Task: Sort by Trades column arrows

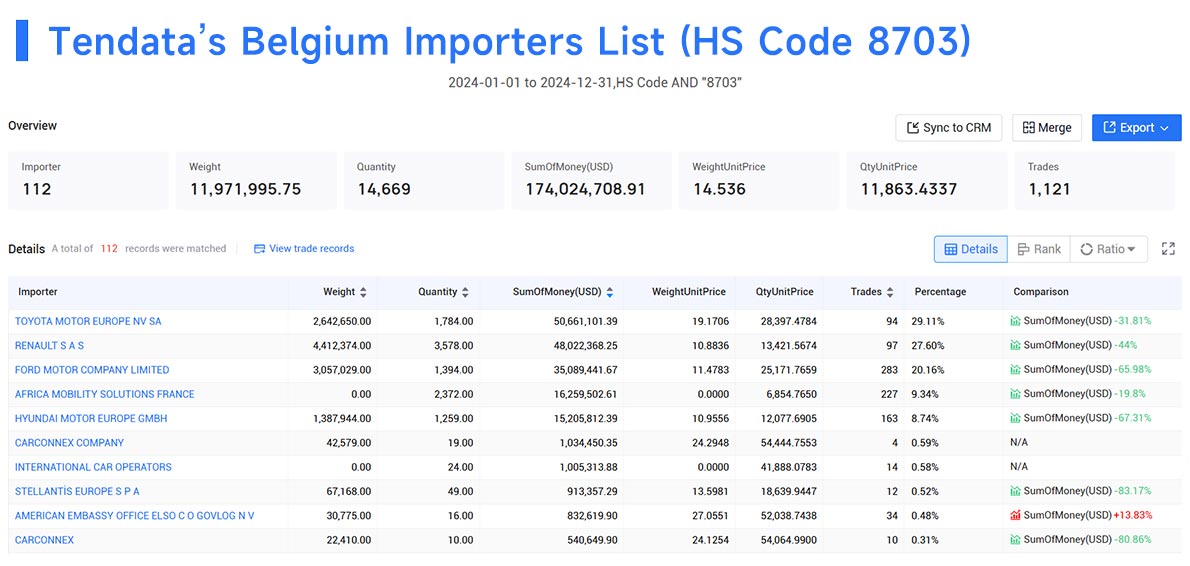Action: [x=889, y=292]
